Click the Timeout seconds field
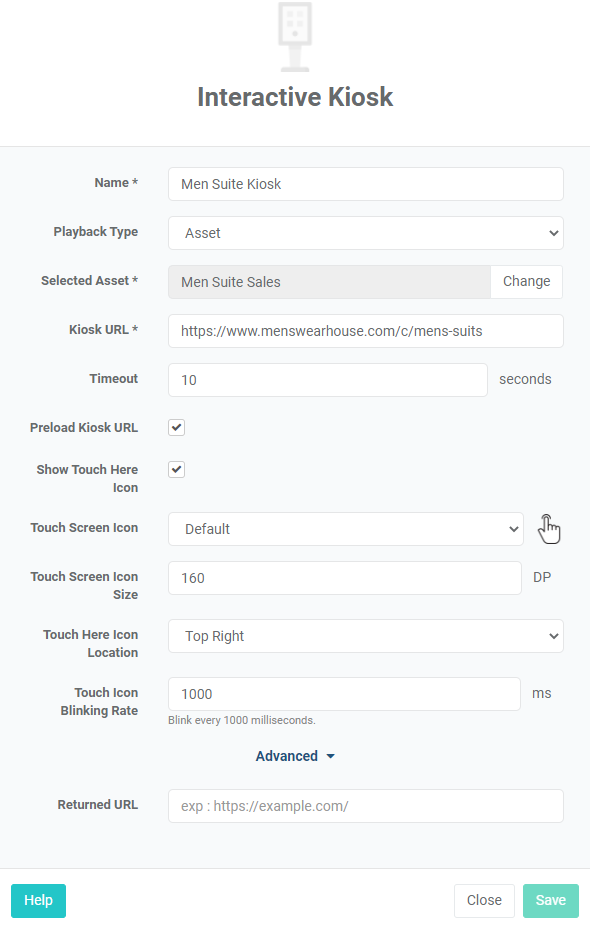This screenshot has height=933, width=590. point(328,380)
